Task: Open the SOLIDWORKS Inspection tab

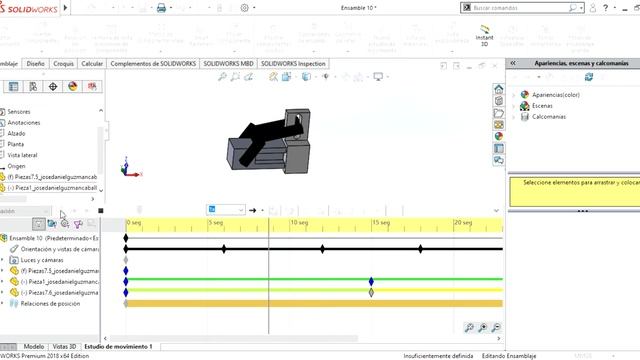Action: point(293,64)
